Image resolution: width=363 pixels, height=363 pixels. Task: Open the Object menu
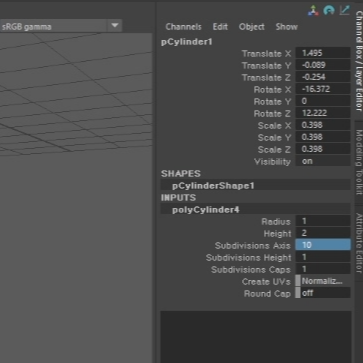252,27
